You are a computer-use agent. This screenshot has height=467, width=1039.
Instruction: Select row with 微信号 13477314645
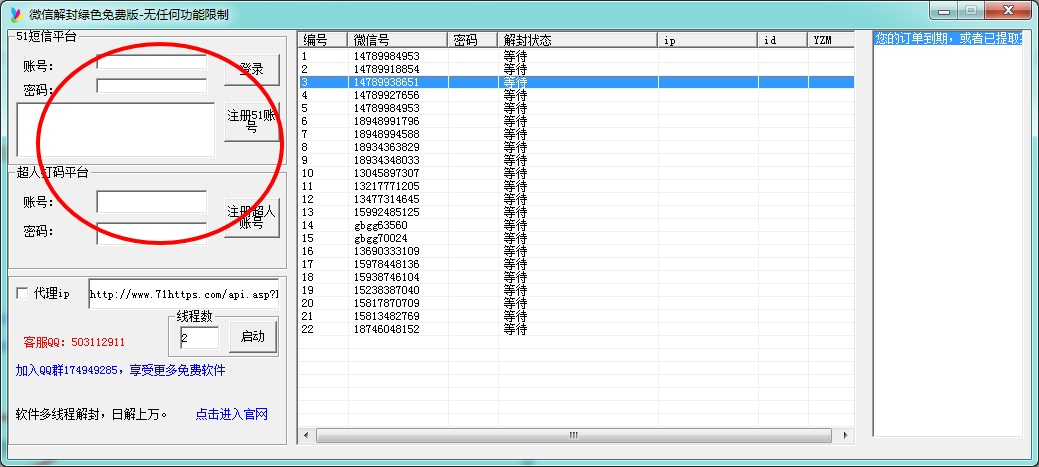tap(576, 199)
